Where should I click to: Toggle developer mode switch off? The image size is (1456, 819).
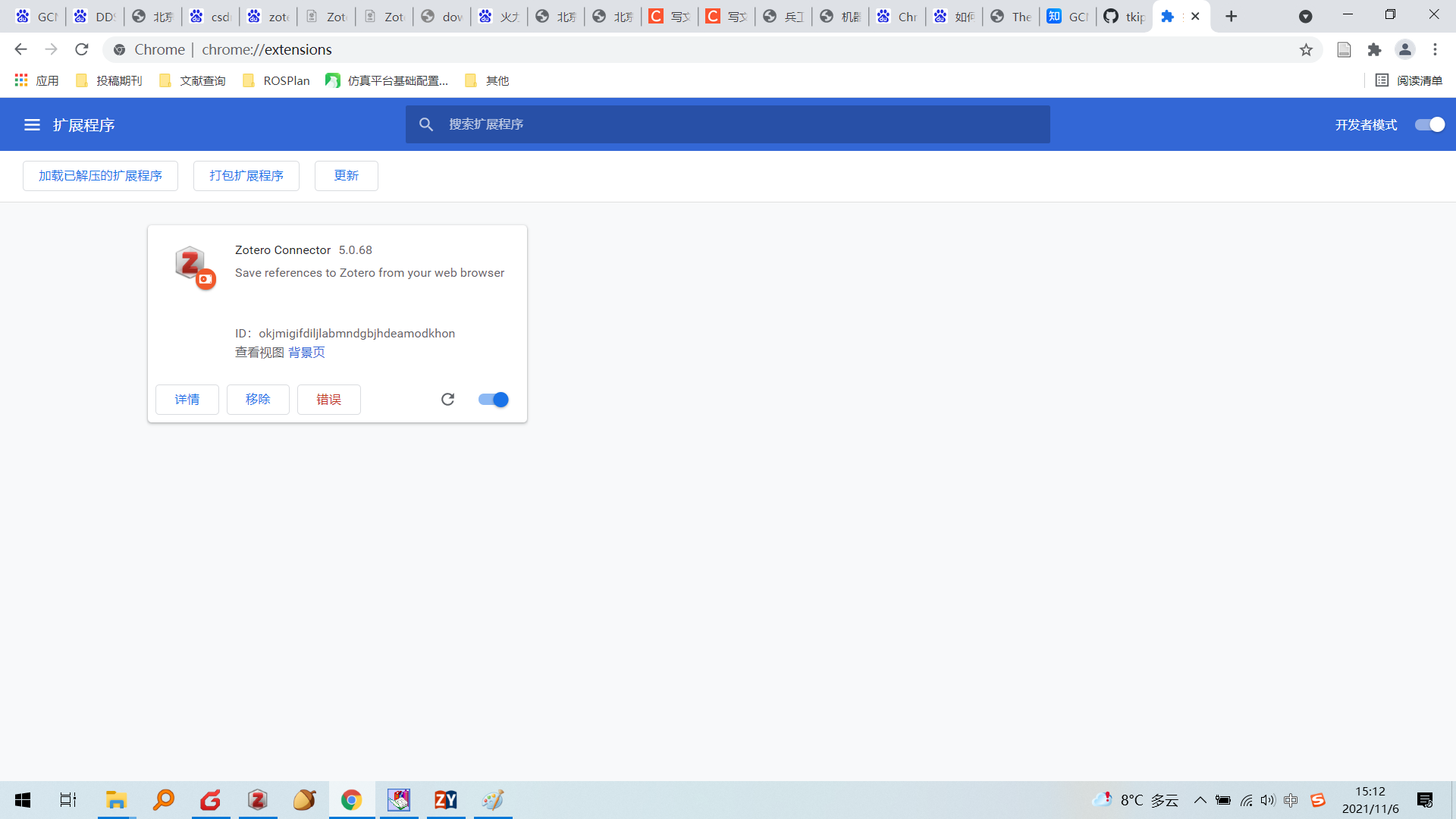tap(1429, 125)
